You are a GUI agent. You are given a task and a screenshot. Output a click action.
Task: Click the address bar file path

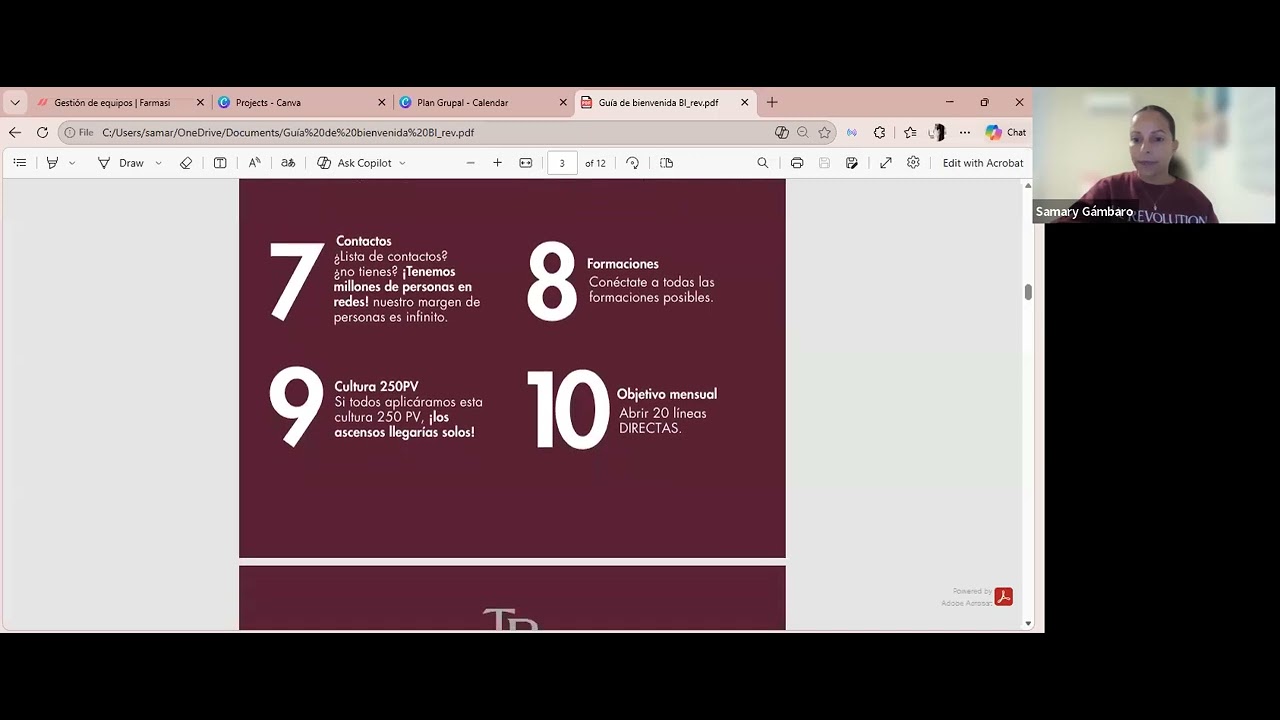pos(288,132)
